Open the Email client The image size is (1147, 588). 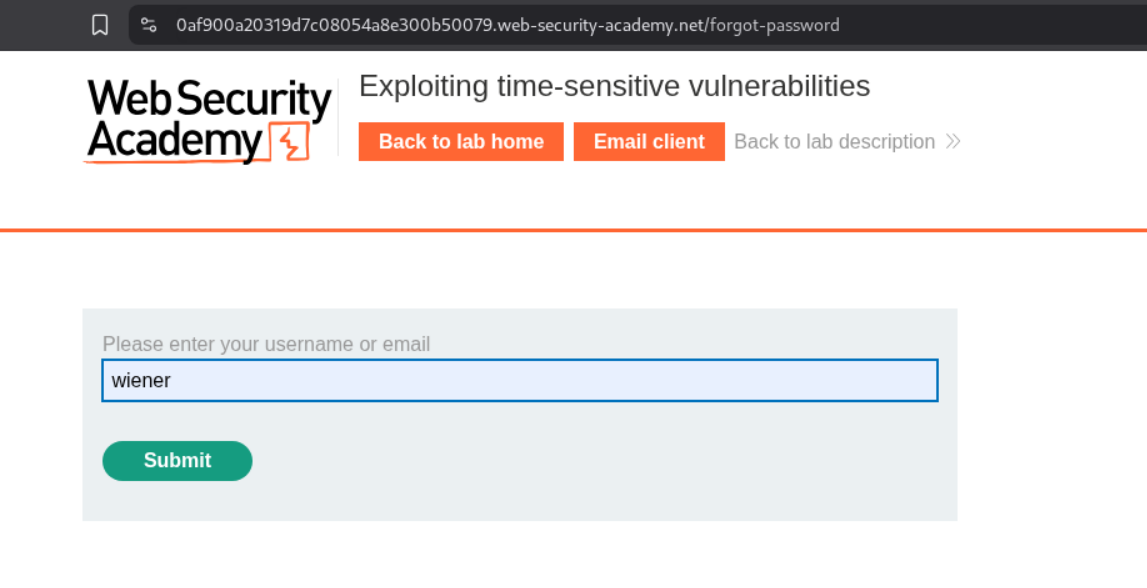click(x=649, y=142)
